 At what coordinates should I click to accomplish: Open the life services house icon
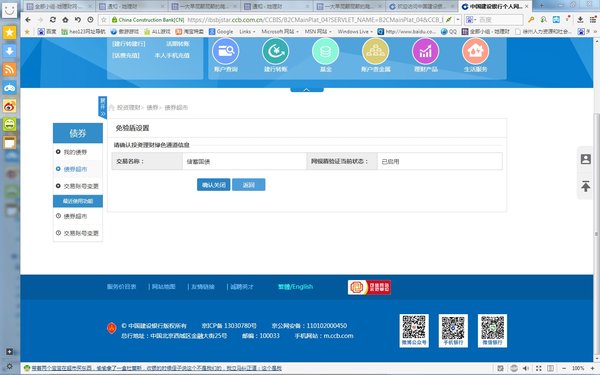tap(475, 51)
